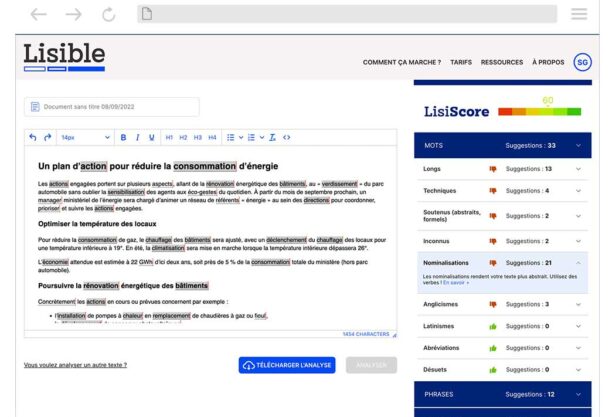Toggle underline formatting
Screen dimensions: 612x417
point(152,137)
